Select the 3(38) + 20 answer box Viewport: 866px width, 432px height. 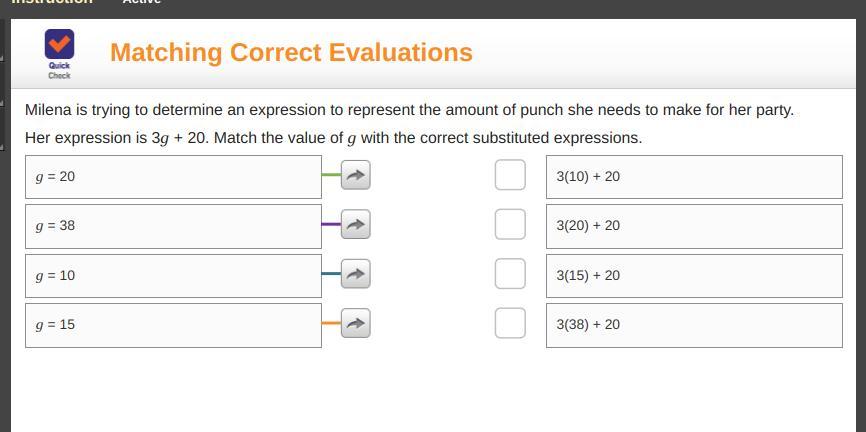pos(694,325)
